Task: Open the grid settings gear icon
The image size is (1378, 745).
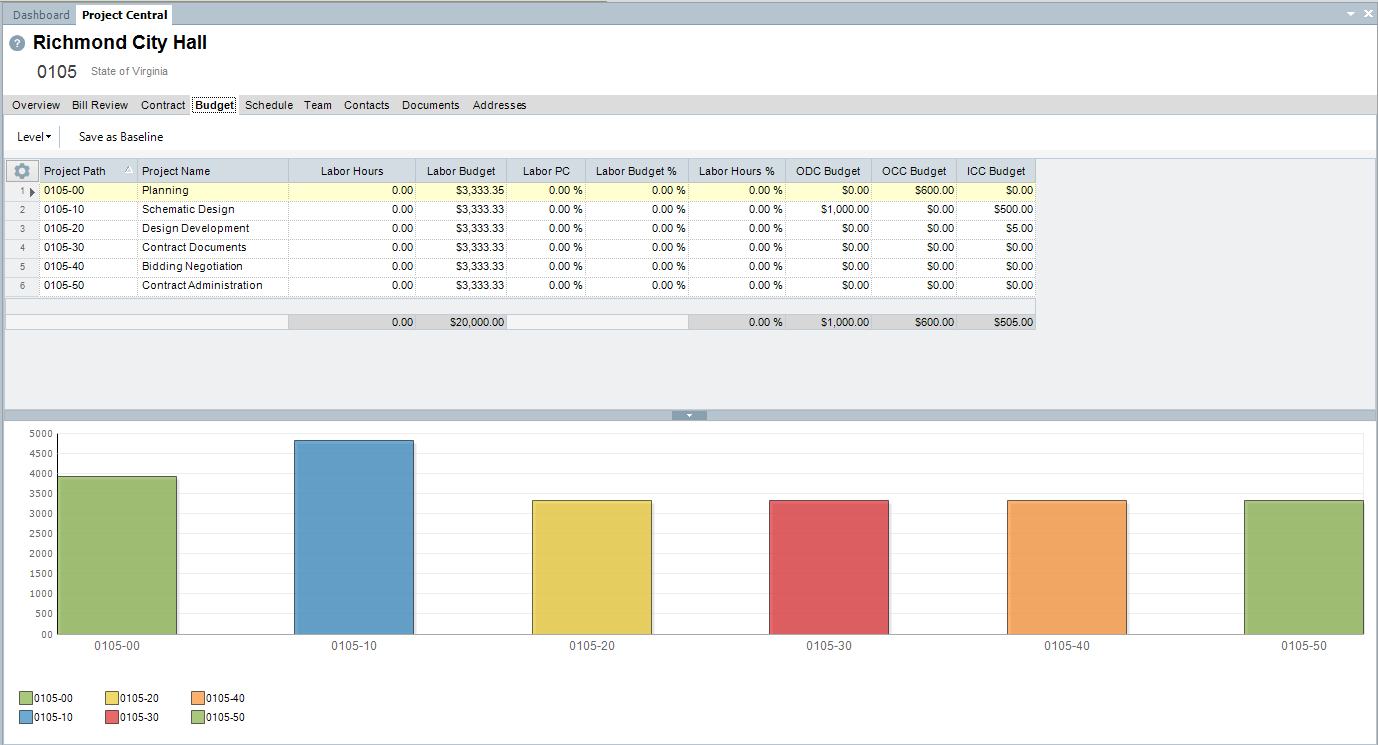Action: pos(22,171)
